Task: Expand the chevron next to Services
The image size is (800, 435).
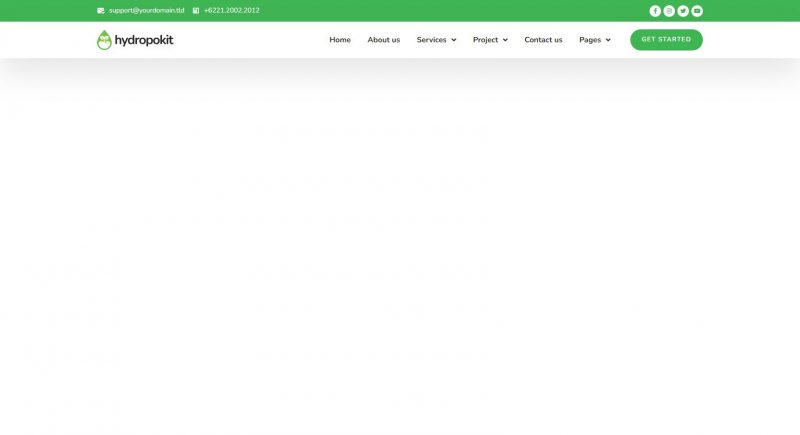Action: [x=453, y=40]
